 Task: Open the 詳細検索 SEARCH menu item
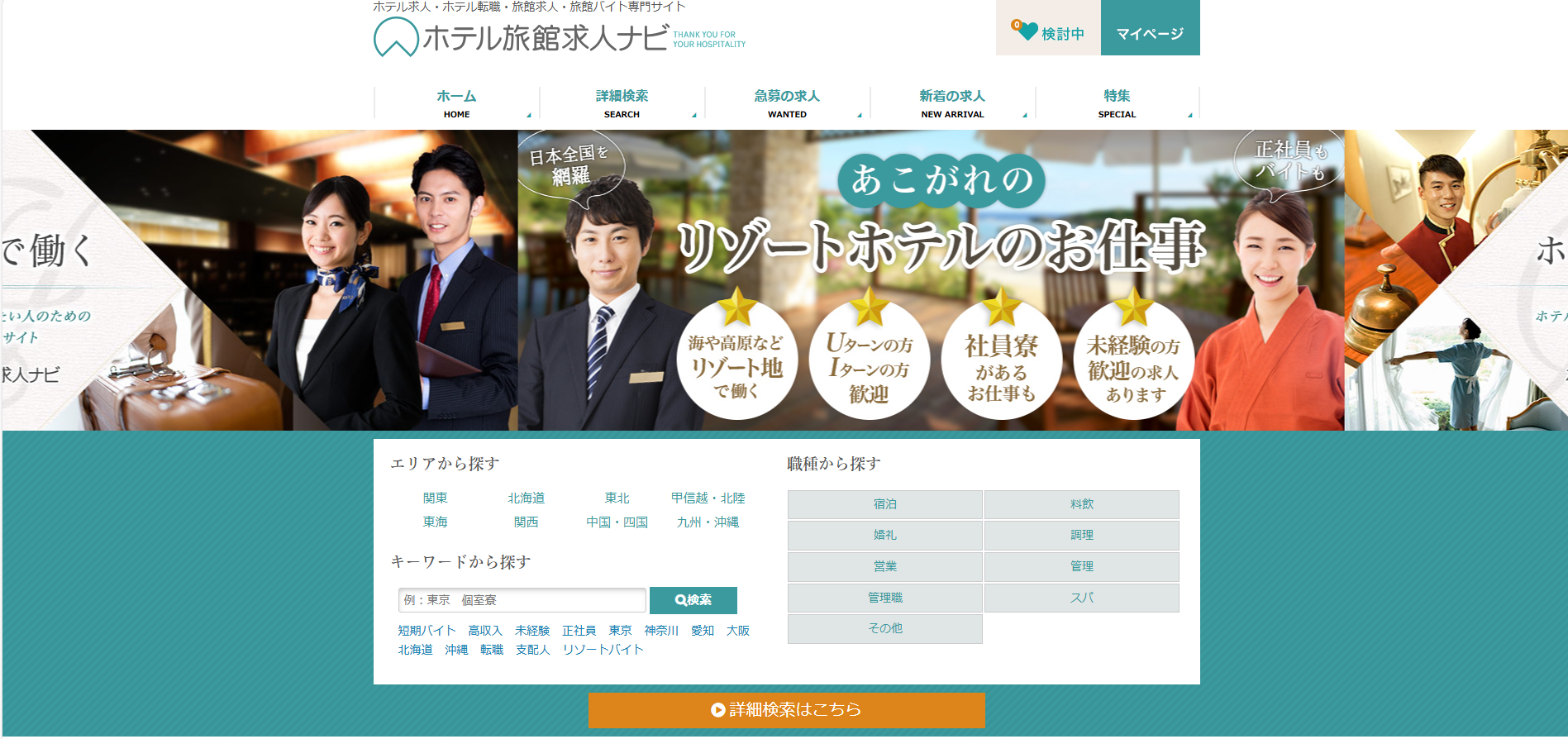click(x=622, y=103)
